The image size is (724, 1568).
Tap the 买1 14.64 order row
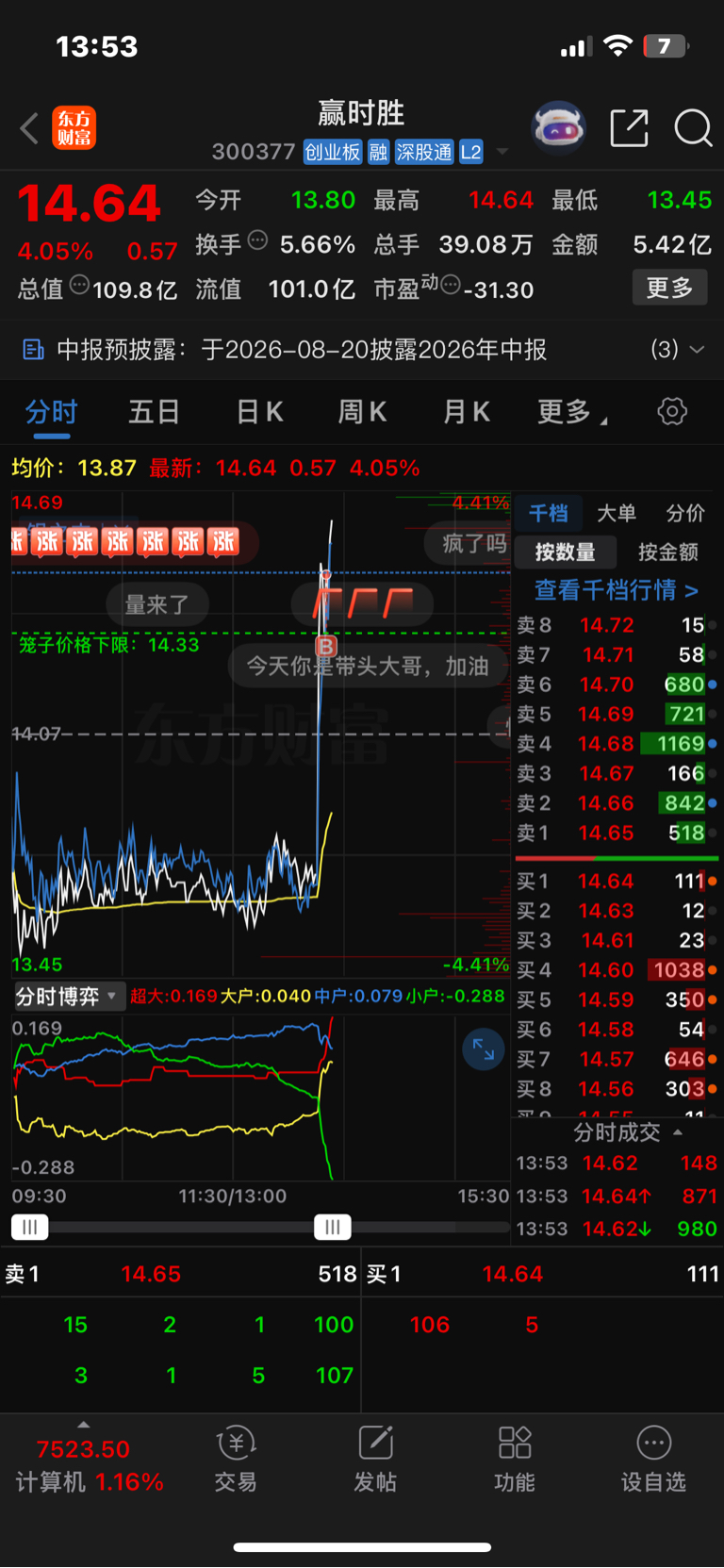click(x=617, y=882)
